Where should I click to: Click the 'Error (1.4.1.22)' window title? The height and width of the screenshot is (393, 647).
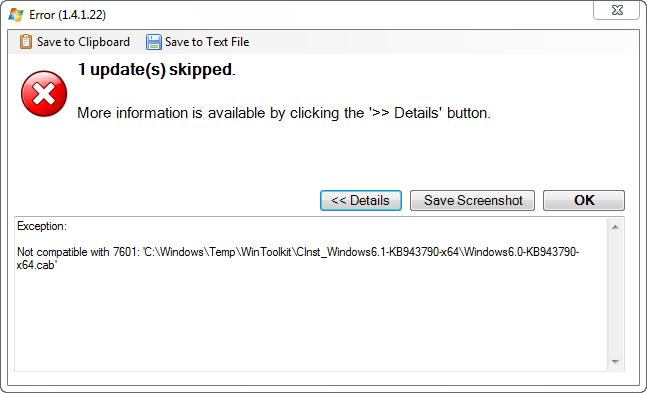click(68, 15)
